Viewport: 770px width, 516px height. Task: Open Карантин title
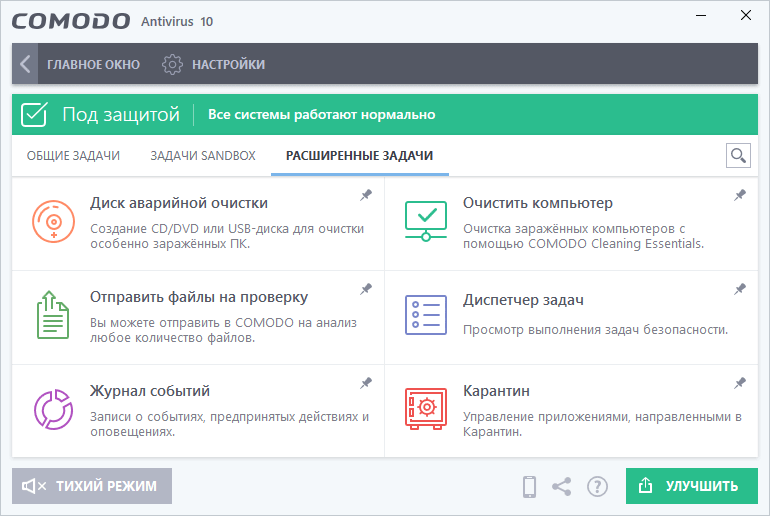pos(496,391)
